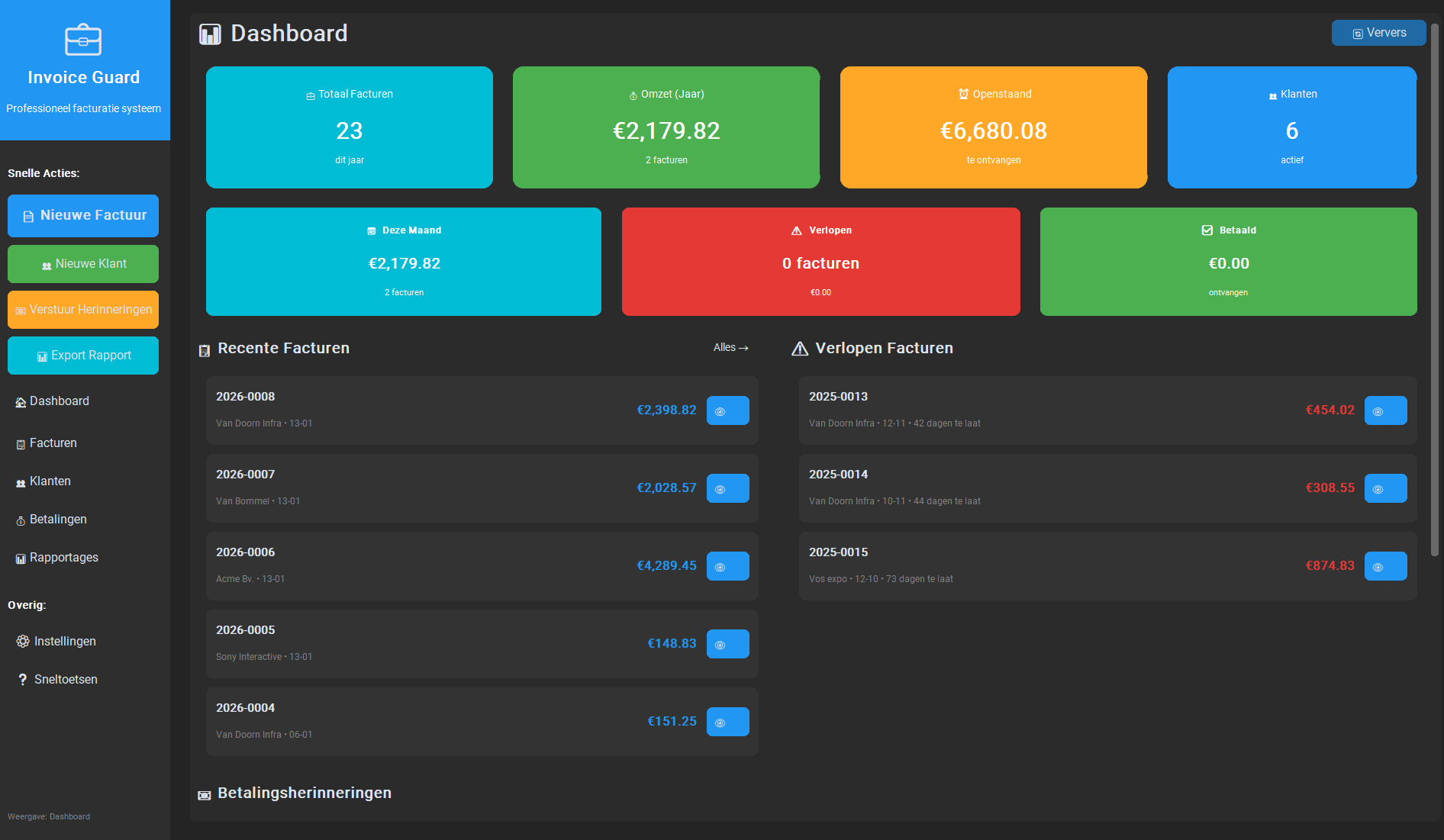Image resolution: width=1444 pixels, height=840 pixels.
Task: View invoice 2026-0005 with eye button
Action: [x=727, y=644]
